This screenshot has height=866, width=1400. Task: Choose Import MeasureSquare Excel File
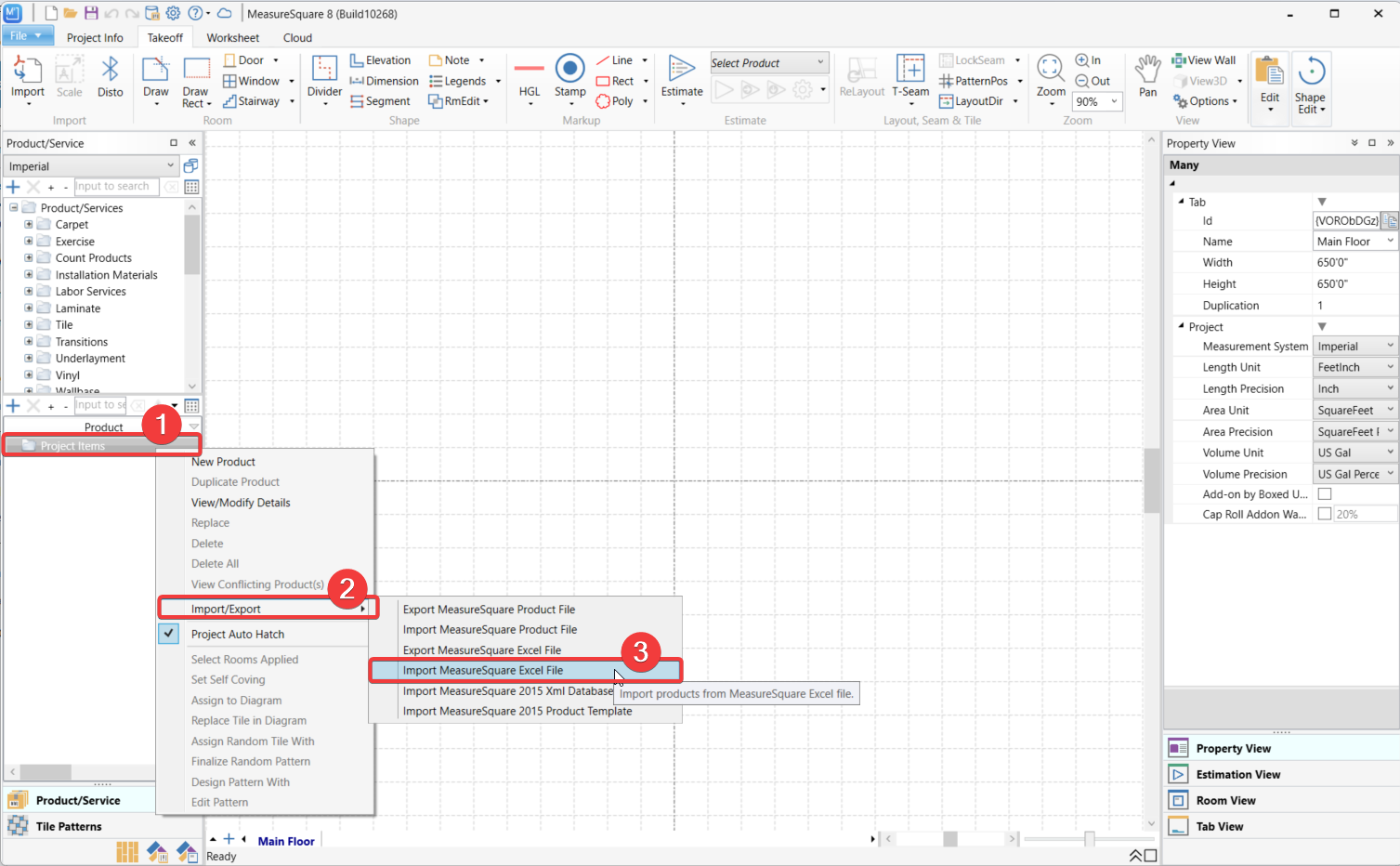coord(525,670)
